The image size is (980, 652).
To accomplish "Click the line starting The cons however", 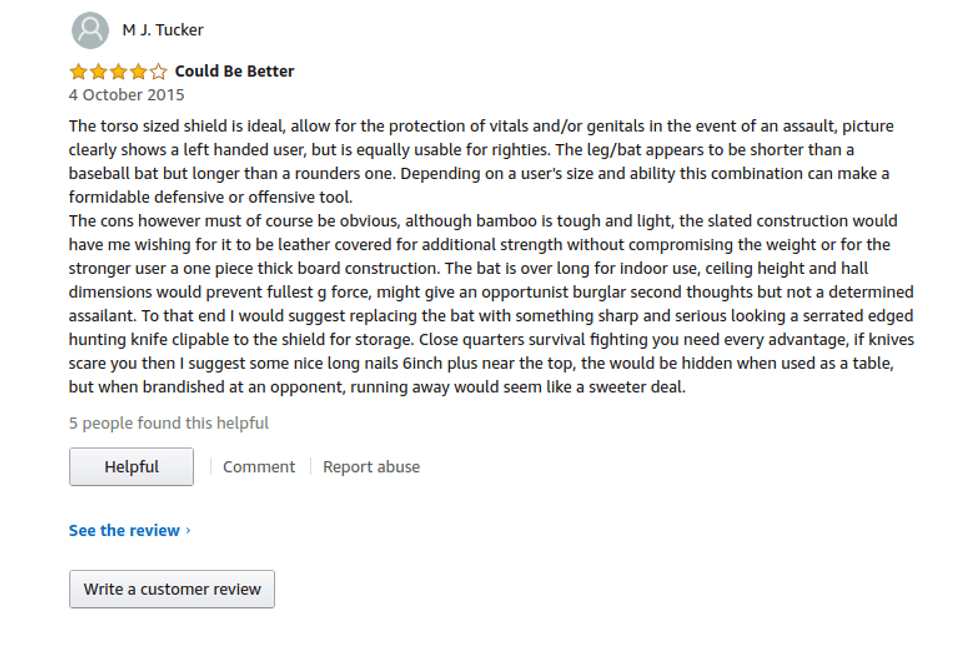I will tap(482, 221).
